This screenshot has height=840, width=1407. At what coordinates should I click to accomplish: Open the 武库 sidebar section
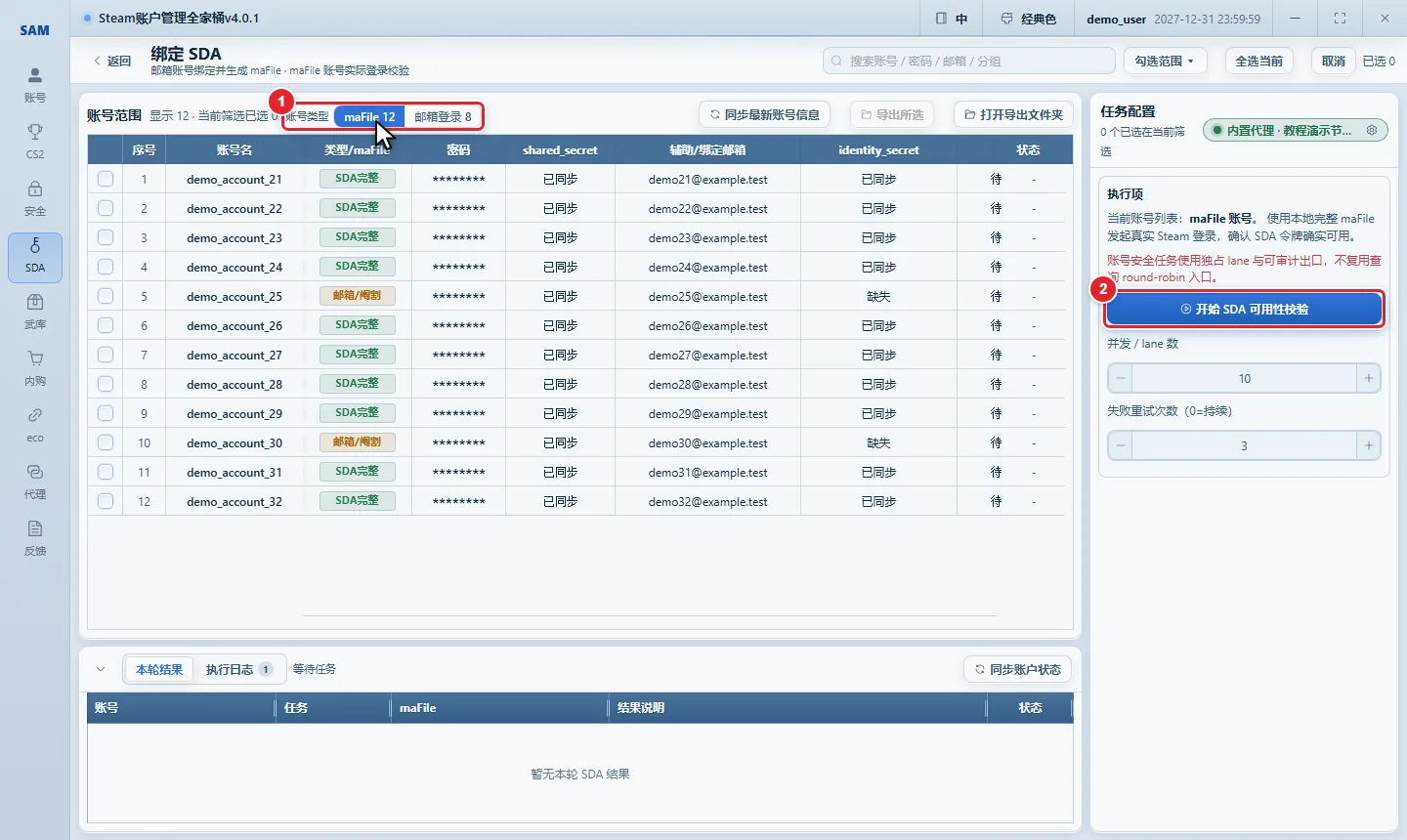(35, 312)
